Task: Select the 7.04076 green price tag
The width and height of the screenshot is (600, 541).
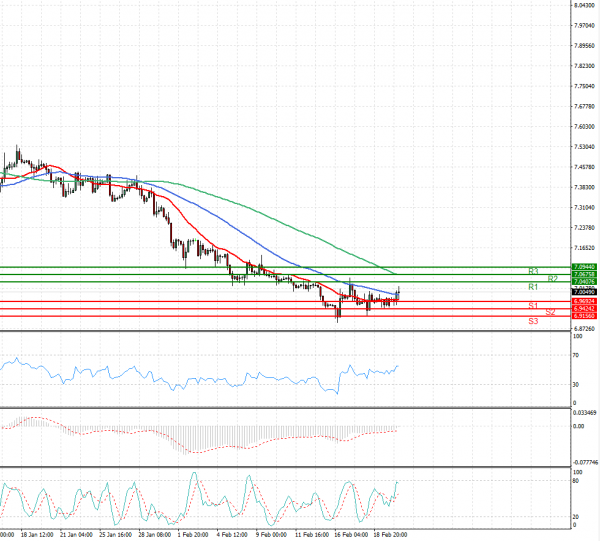Action: (584, 283)
